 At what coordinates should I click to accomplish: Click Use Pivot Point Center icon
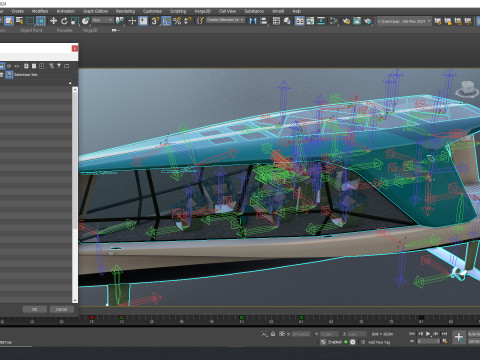pyautogui.click(x=120, y=21)
